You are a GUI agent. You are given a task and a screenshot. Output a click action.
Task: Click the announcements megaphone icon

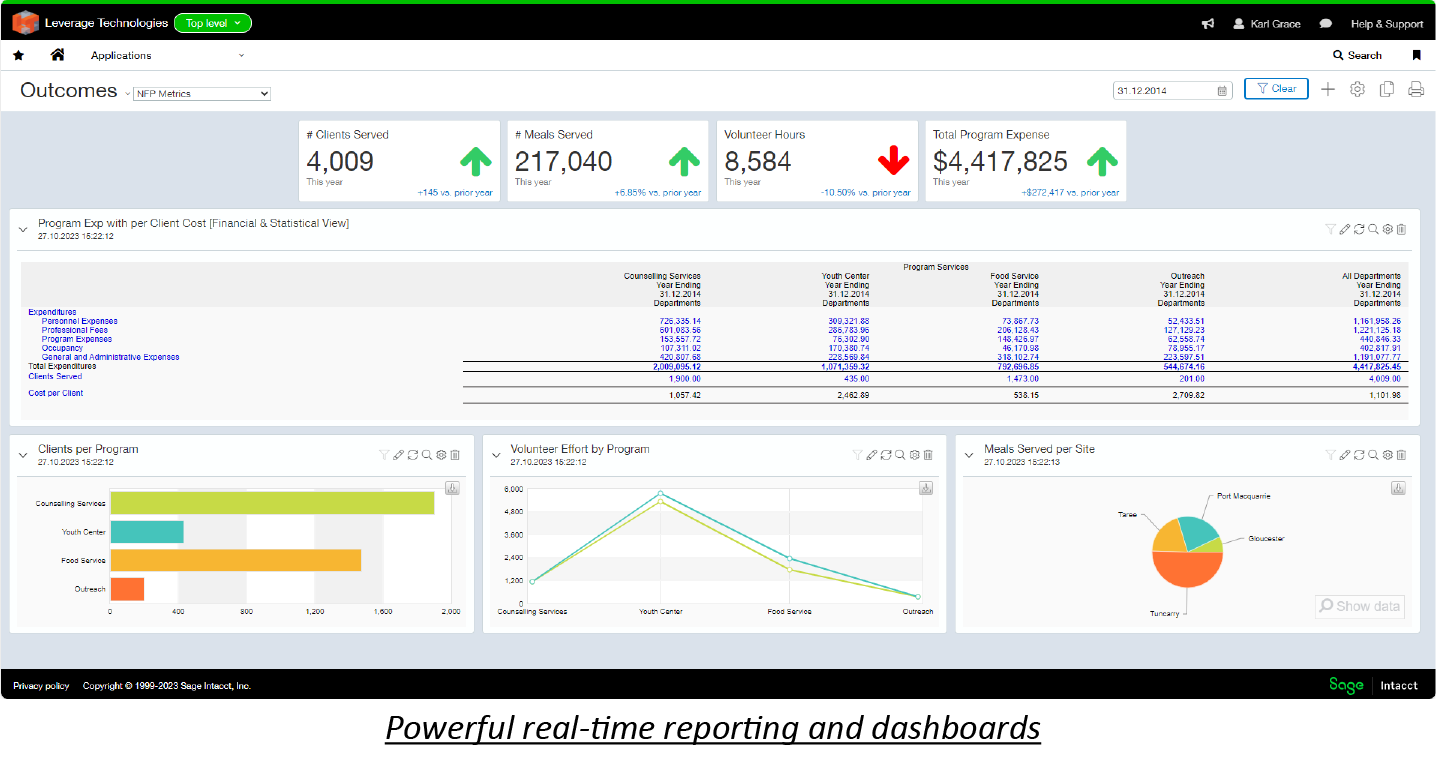coord(1208,24)
